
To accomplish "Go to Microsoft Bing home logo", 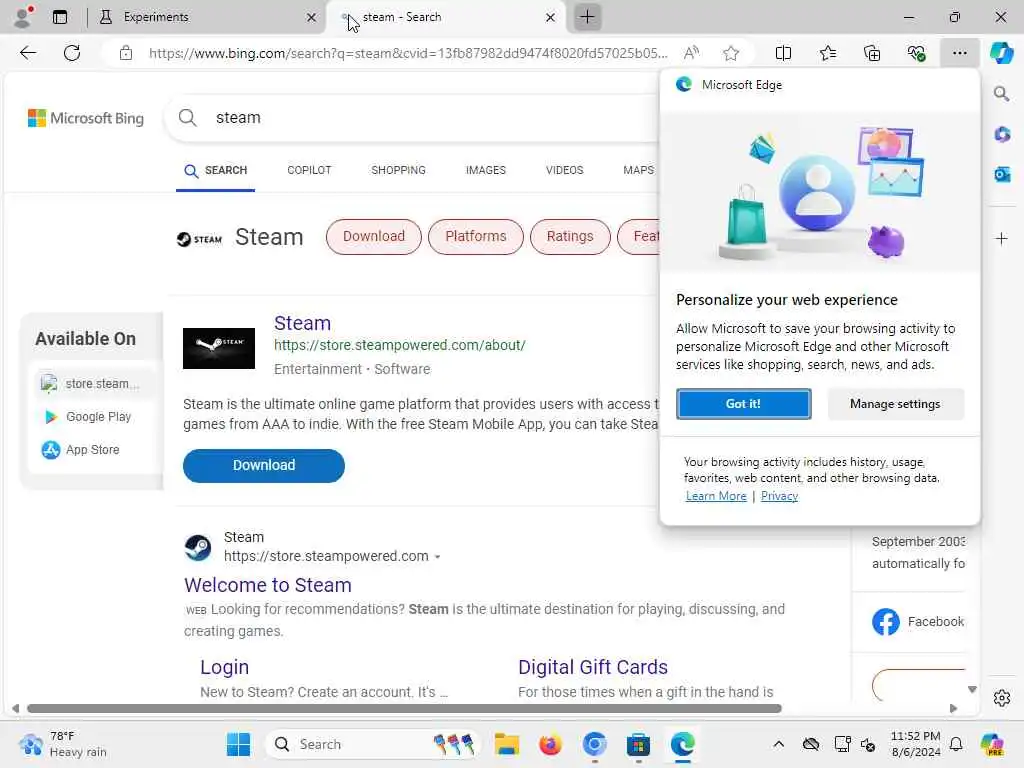I will pyautogui.click(x=86, y=118).
